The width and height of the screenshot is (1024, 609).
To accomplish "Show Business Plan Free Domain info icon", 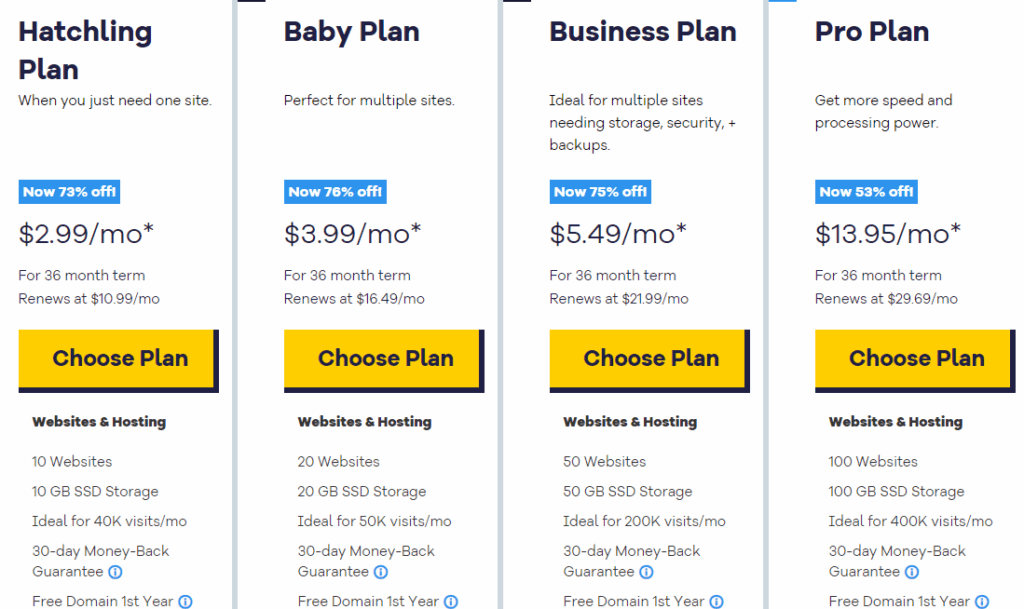I will tap(716, 602).
